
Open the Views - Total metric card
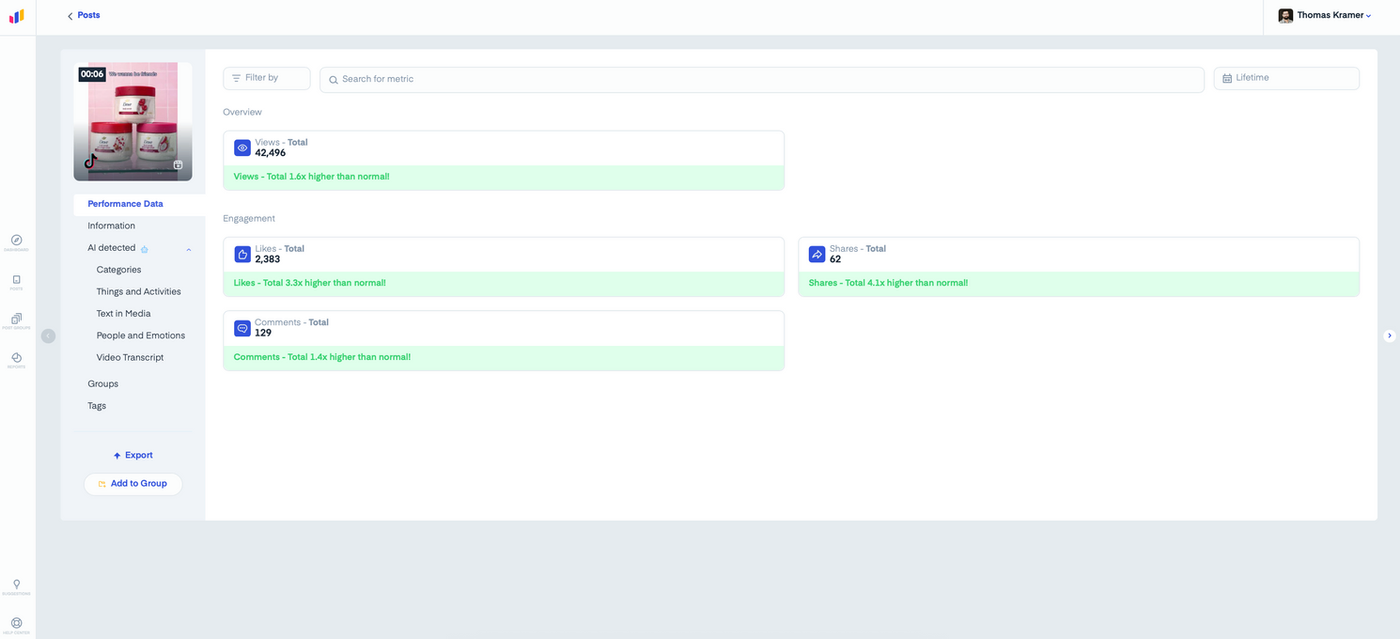(504, 160)
